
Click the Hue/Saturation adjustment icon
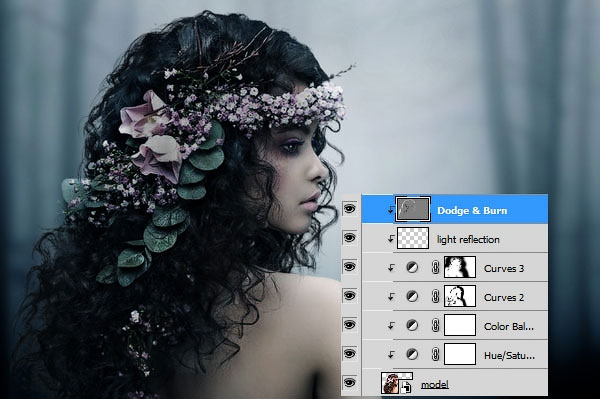(x=412, y=354)
